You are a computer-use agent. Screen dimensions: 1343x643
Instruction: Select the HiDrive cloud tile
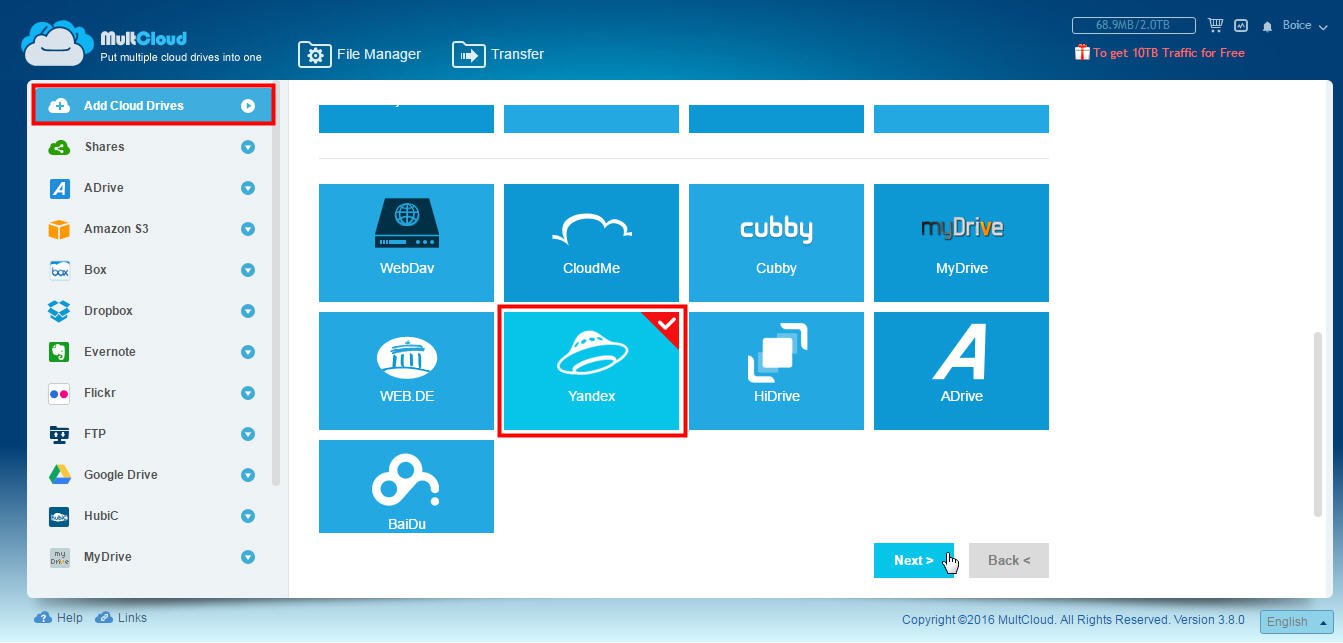click(x=776, y=371)
